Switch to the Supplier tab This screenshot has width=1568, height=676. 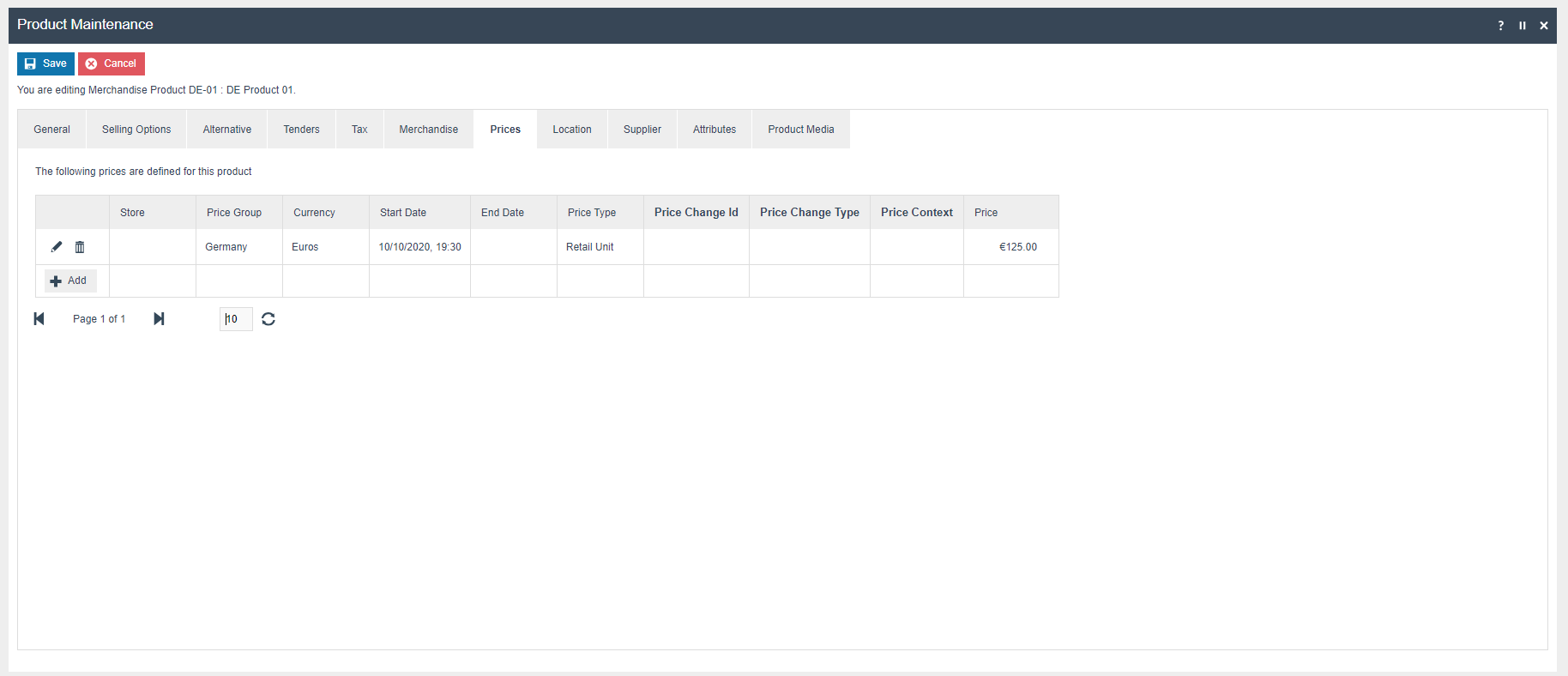point(642,130)
